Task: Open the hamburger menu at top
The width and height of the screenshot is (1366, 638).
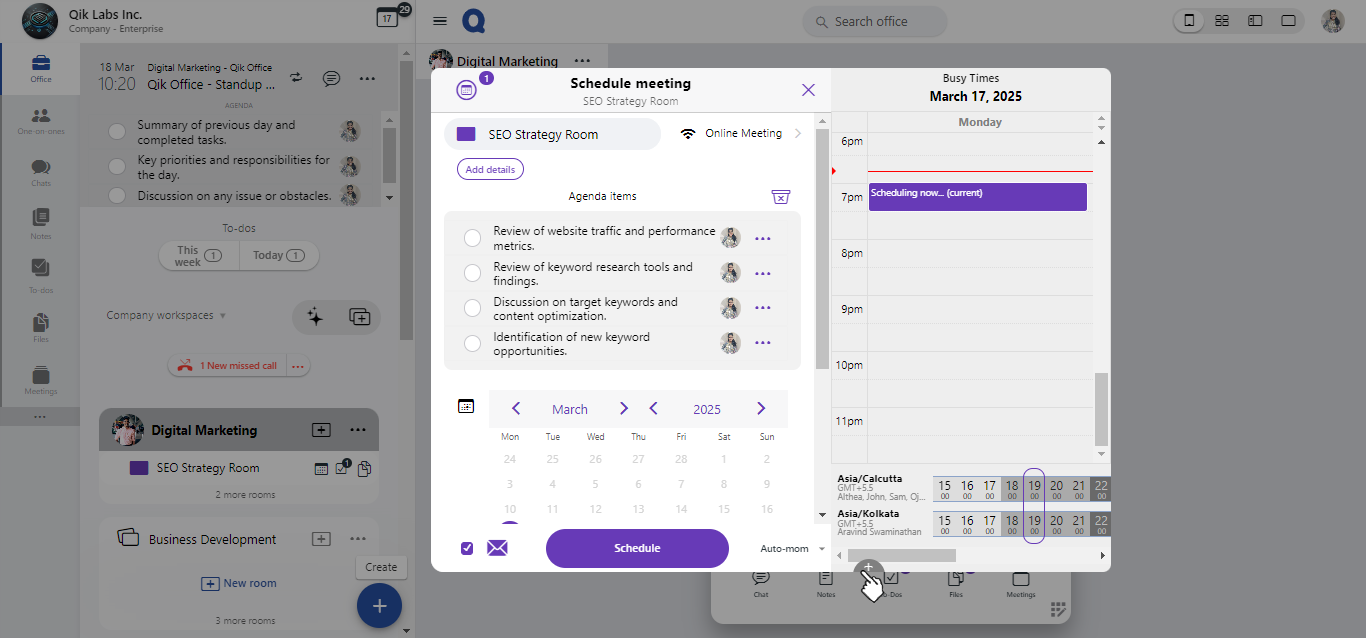Action: point(440,21)
